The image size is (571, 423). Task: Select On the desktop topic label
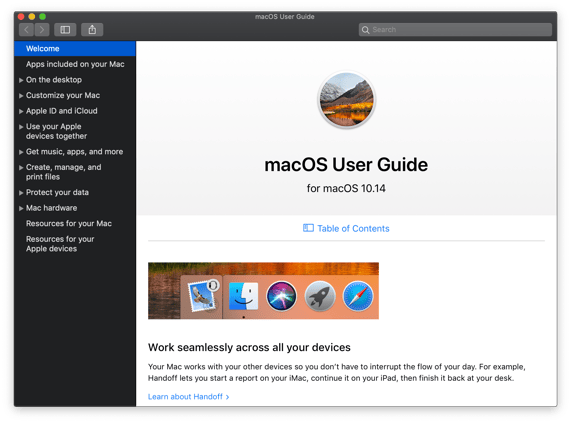point(54,80)
